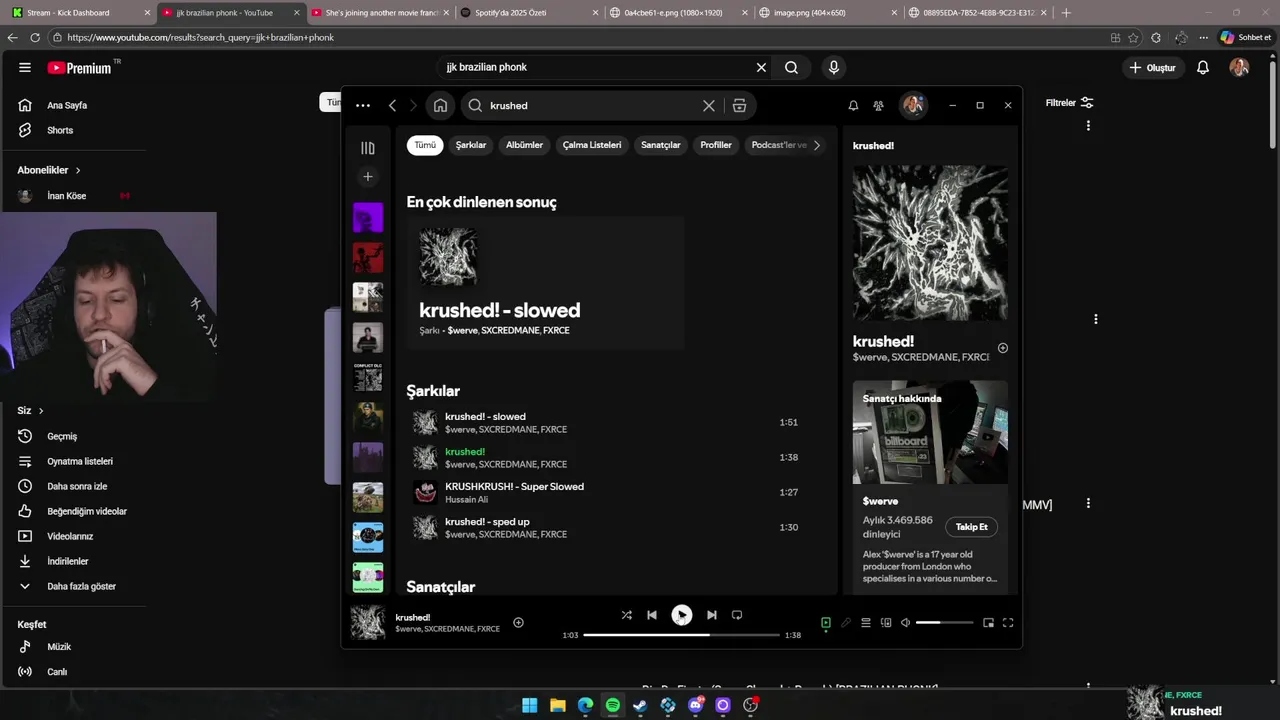This screenshot has height=720, width=1280.
Task: Click the YouTube Oluştur button
Action: pos(1152,67)
